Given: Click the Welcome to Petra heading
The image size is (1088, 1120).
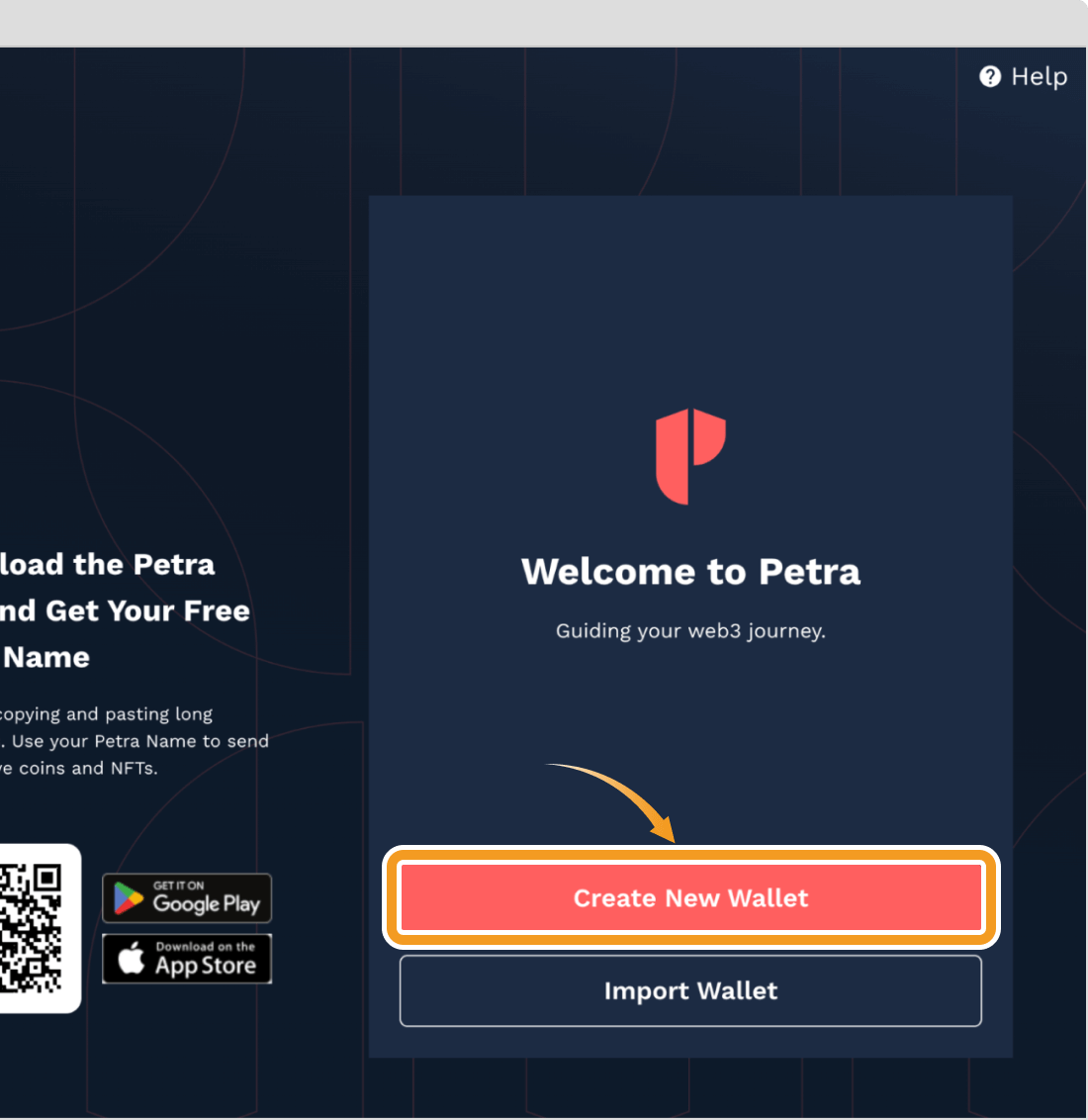Looking at the screenshot, I should click(690, 572).
